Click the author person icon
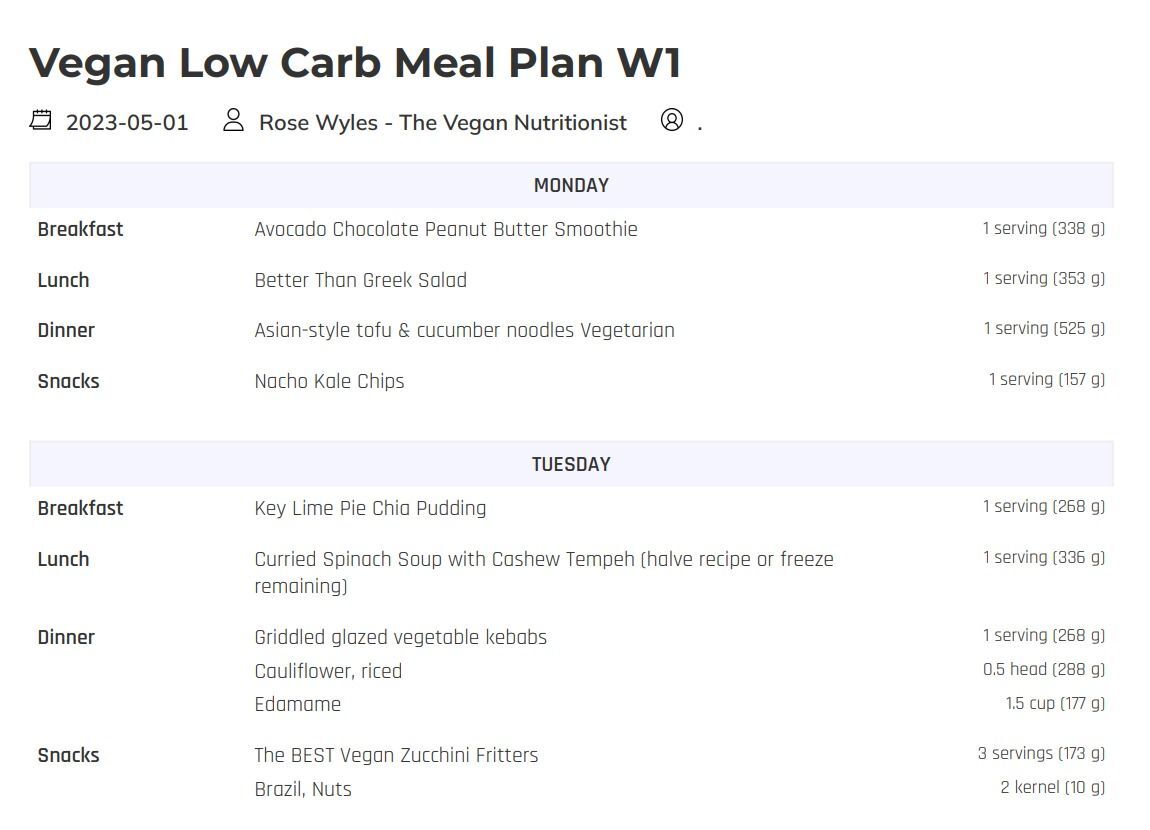1150x830 pixels. coord(233,121)
